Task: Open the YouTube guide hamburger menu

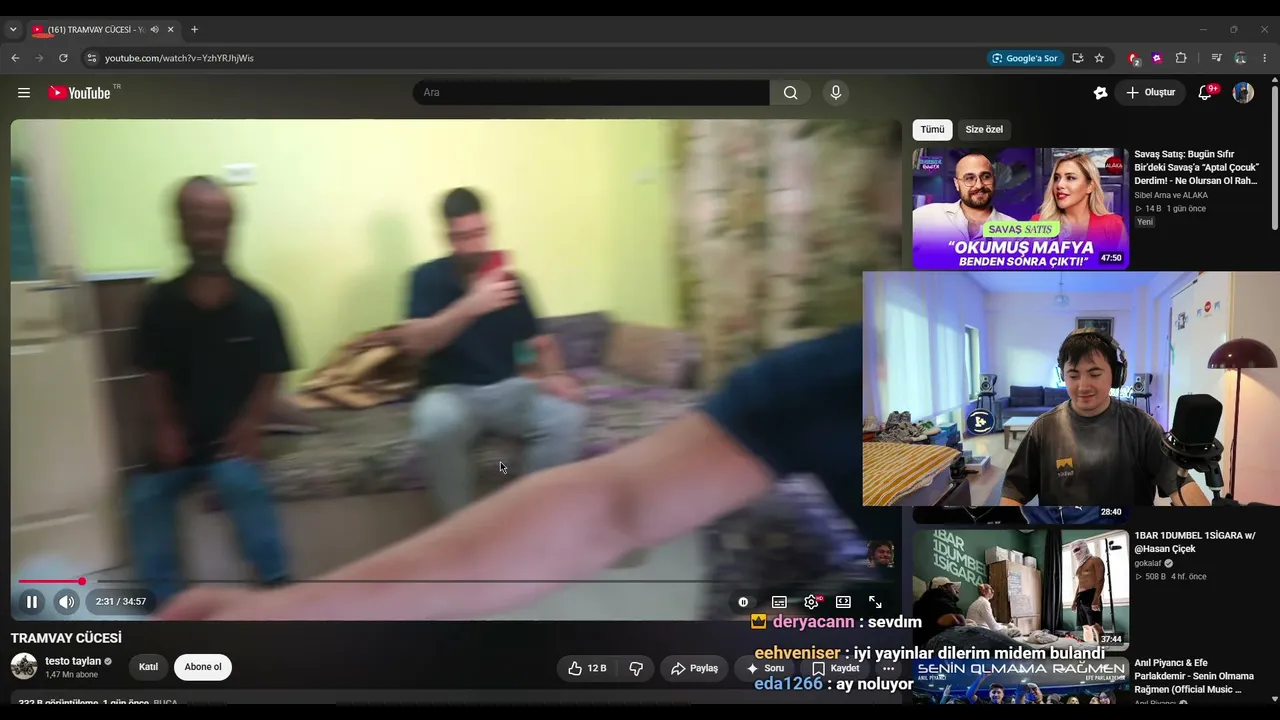Action: click(x=24, y=93)
